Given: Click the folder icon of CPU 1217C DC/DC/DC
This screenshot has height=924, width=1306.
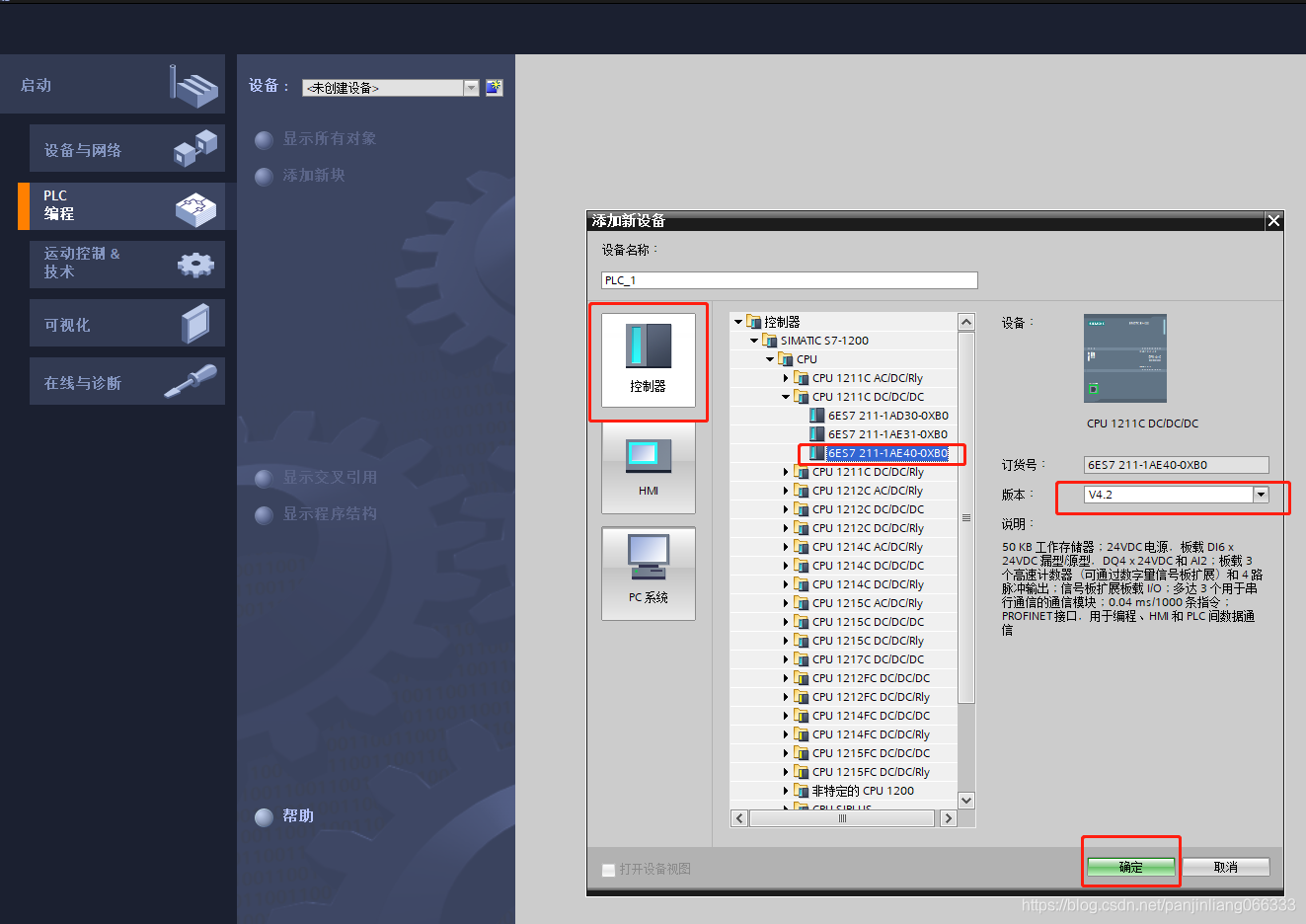Looking at the screenshot, I should 801,659.
